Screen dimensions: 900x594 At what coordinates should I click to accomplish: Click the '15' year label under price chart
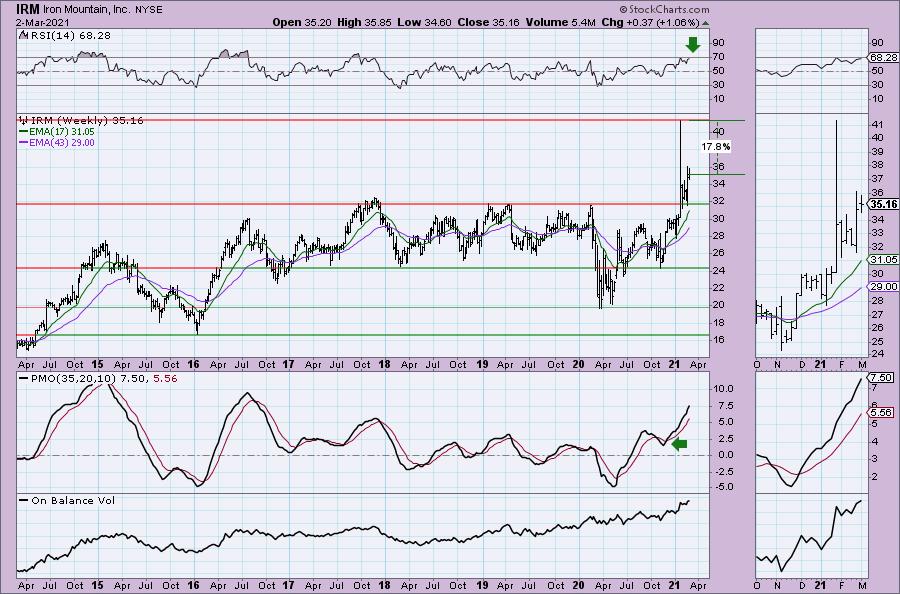point(98,364)
